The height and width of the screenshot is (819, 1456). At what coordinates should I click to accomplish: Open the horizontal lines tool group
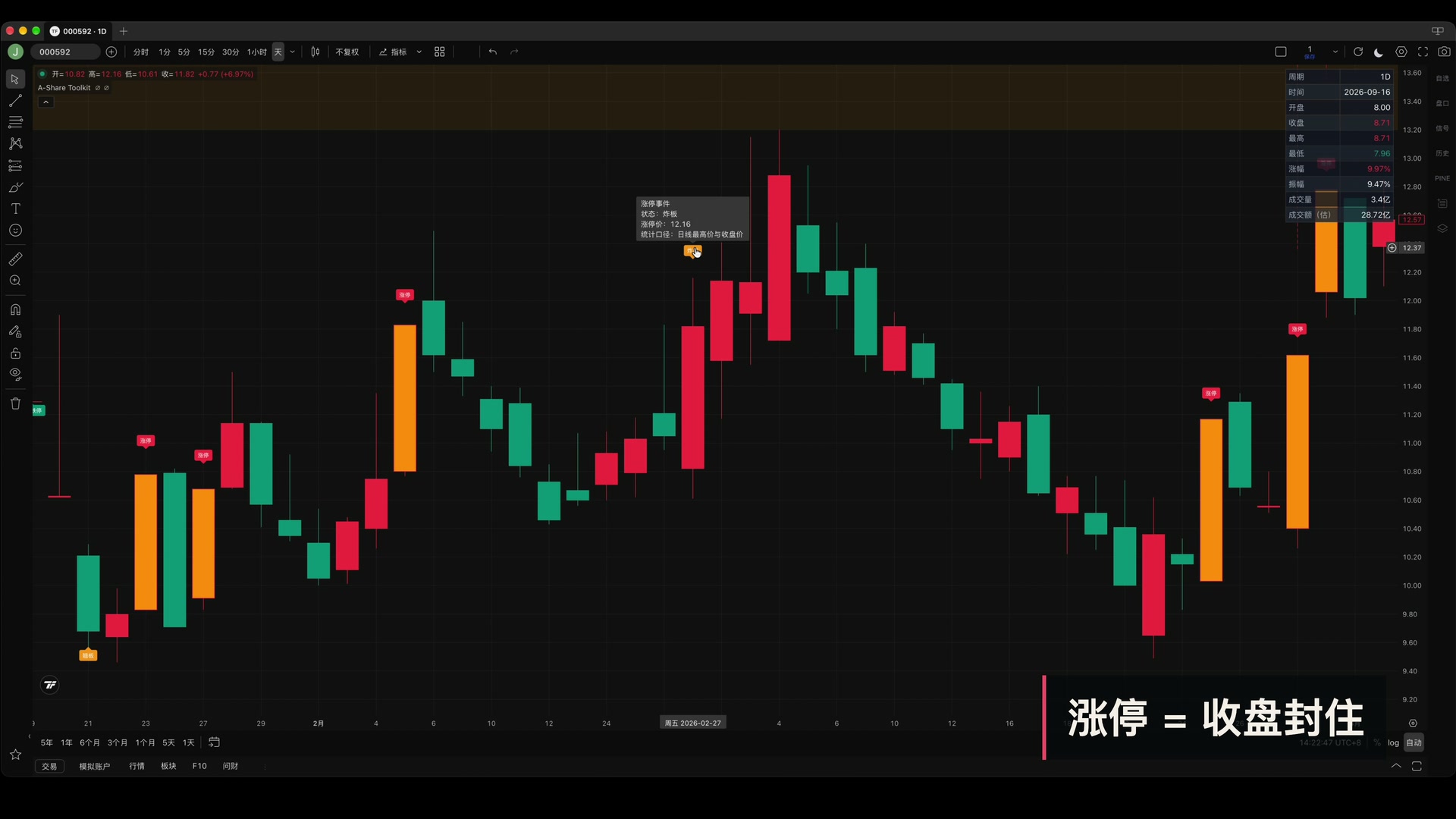click(15, 122)
